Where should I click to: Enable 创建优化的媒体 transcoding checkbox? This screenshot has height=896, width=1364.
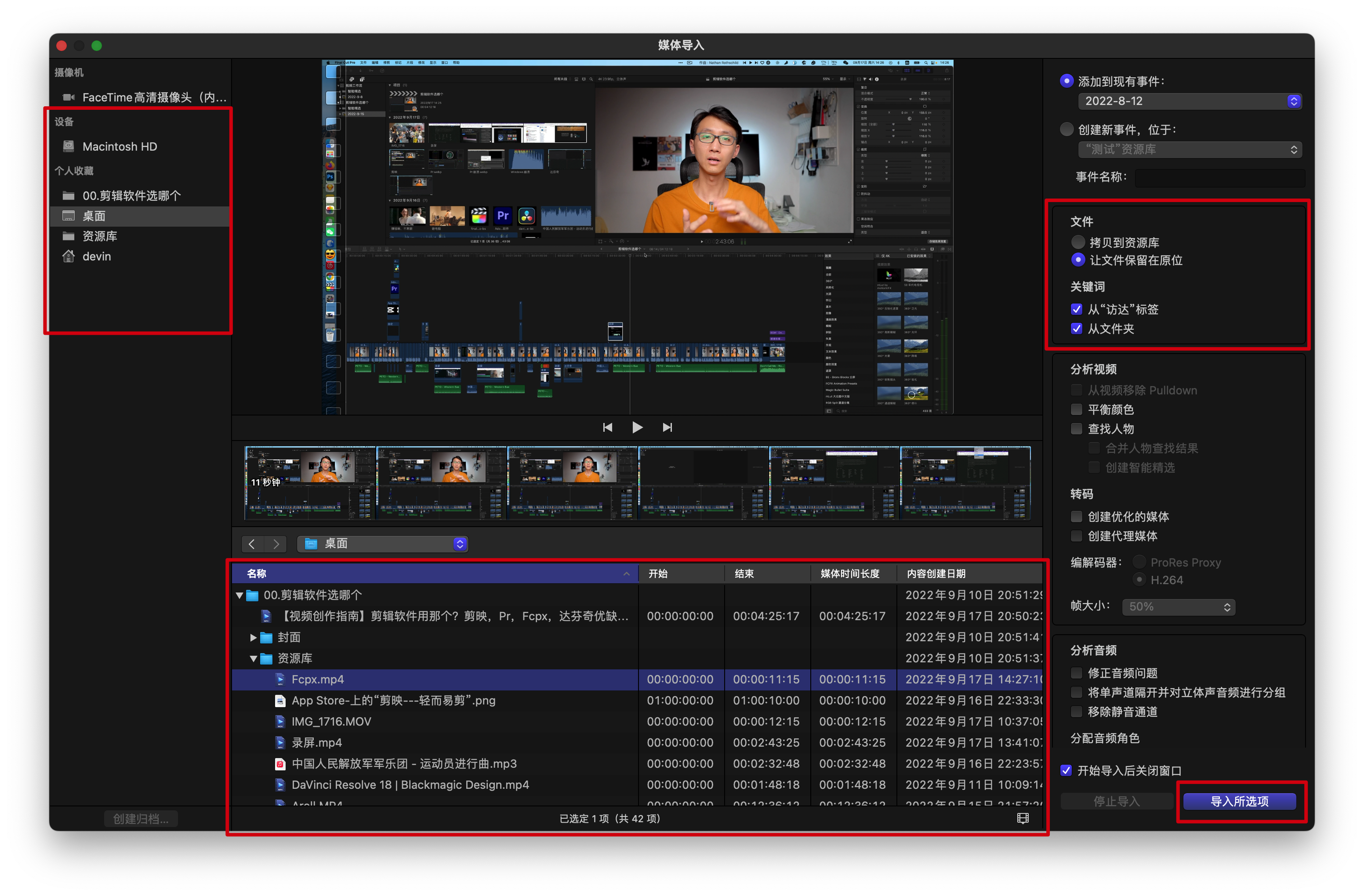tap(1076, 517)
